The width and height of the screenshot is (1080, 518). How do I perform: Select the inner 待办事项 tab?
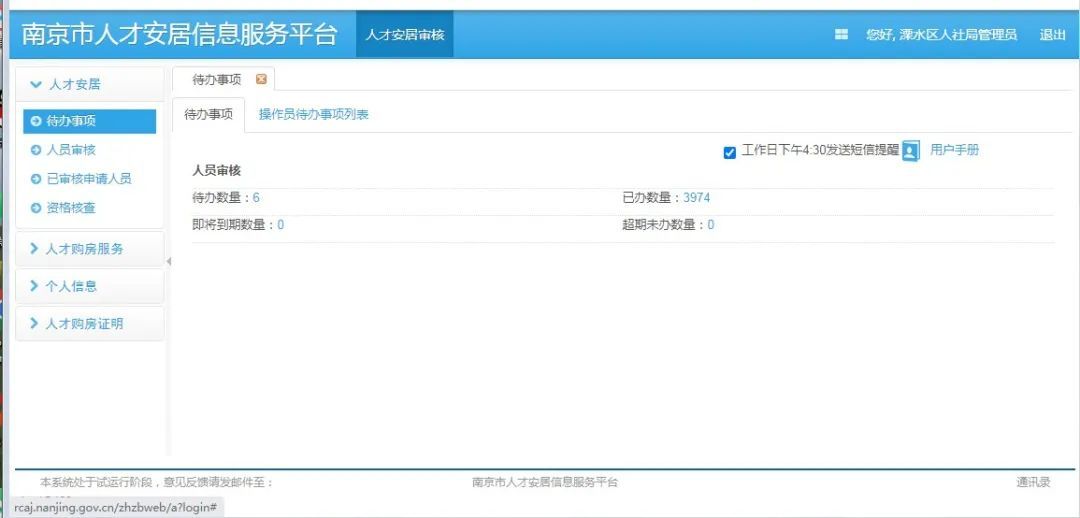[x=209, y=115]
